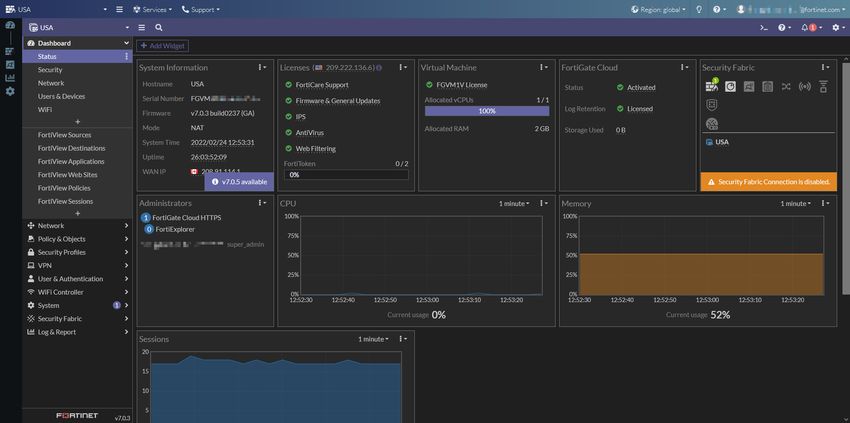Expand the Log & Report section
This screenshot has width=850, height=423.
(77, 332)
